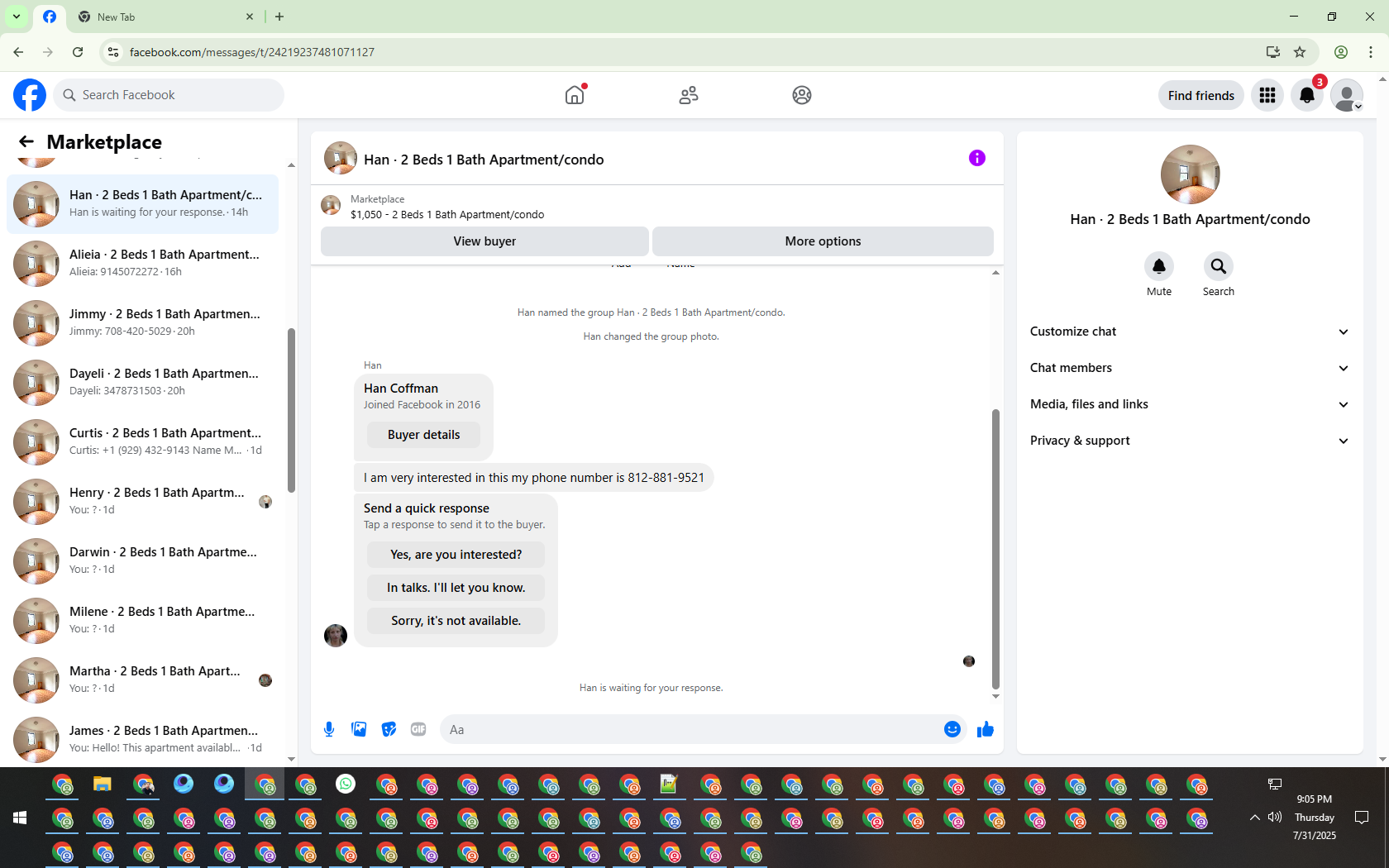The height and width of the screenshot is (868, 1389).
Task: Click the listing thumbnail in the right panel
Action: [1190, 174]
